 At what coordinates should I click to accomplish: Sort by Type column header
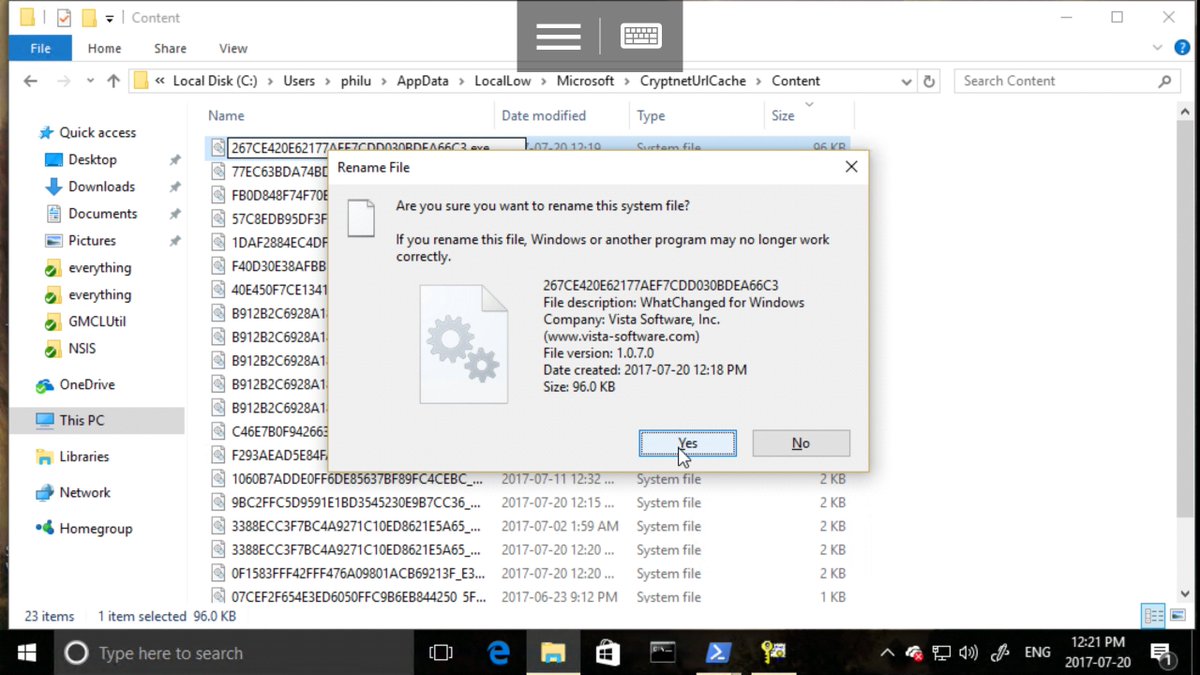651,116
